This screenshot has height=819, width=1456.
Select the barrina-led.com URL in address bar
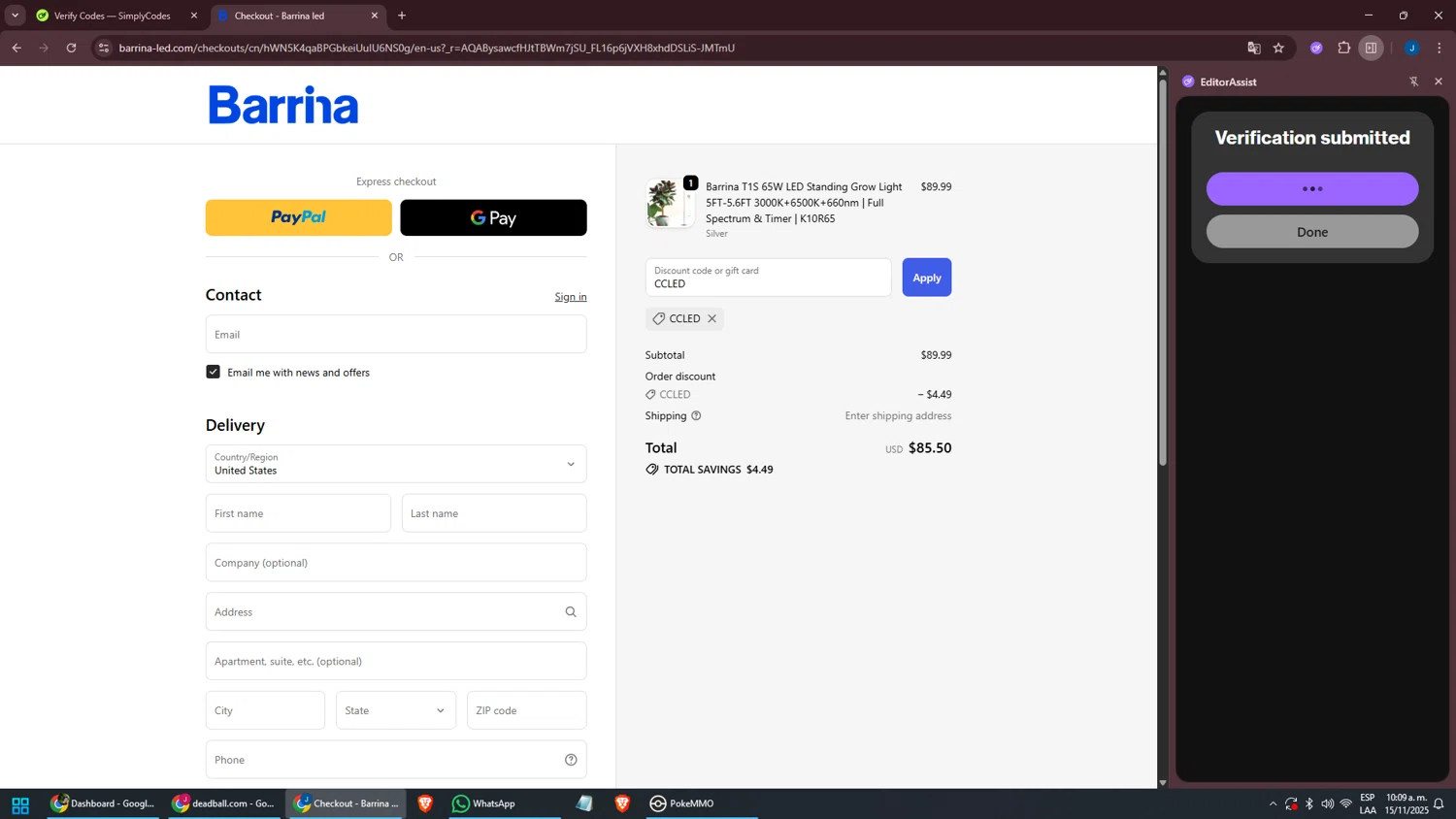point(427,48)
